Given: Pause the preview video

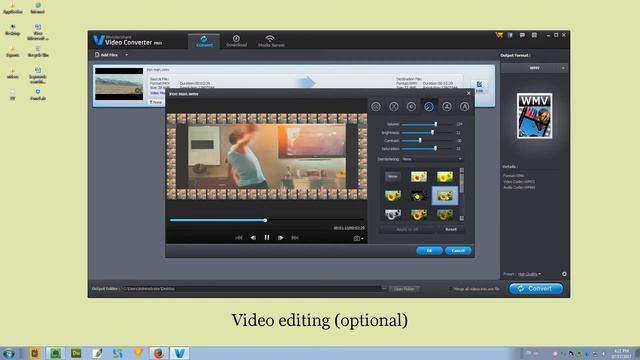Looking at the screenshot, I should (267, 238).
